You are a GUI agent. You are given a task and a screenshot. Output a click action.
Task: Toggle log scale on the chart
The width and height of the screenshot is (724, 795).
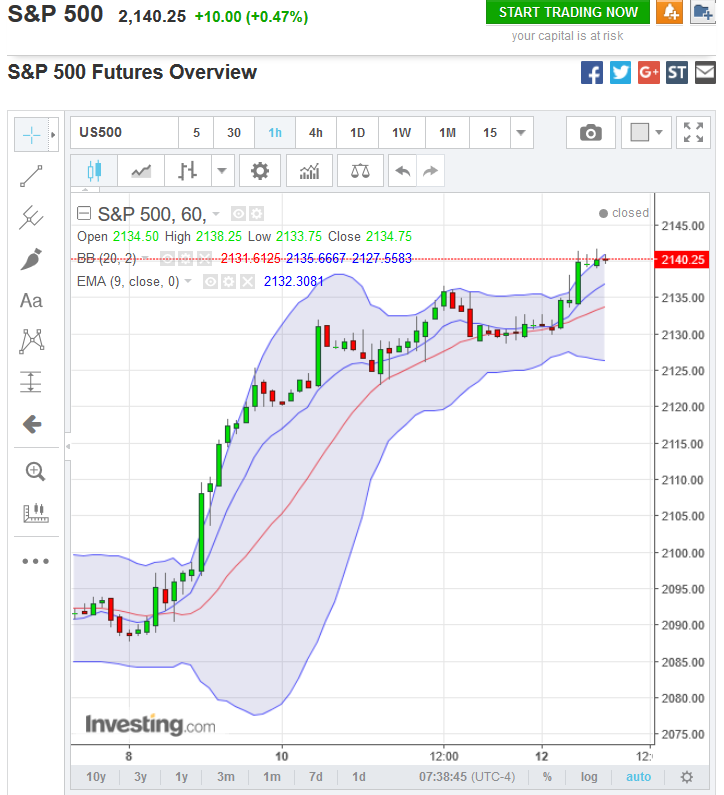click(590, 777)
